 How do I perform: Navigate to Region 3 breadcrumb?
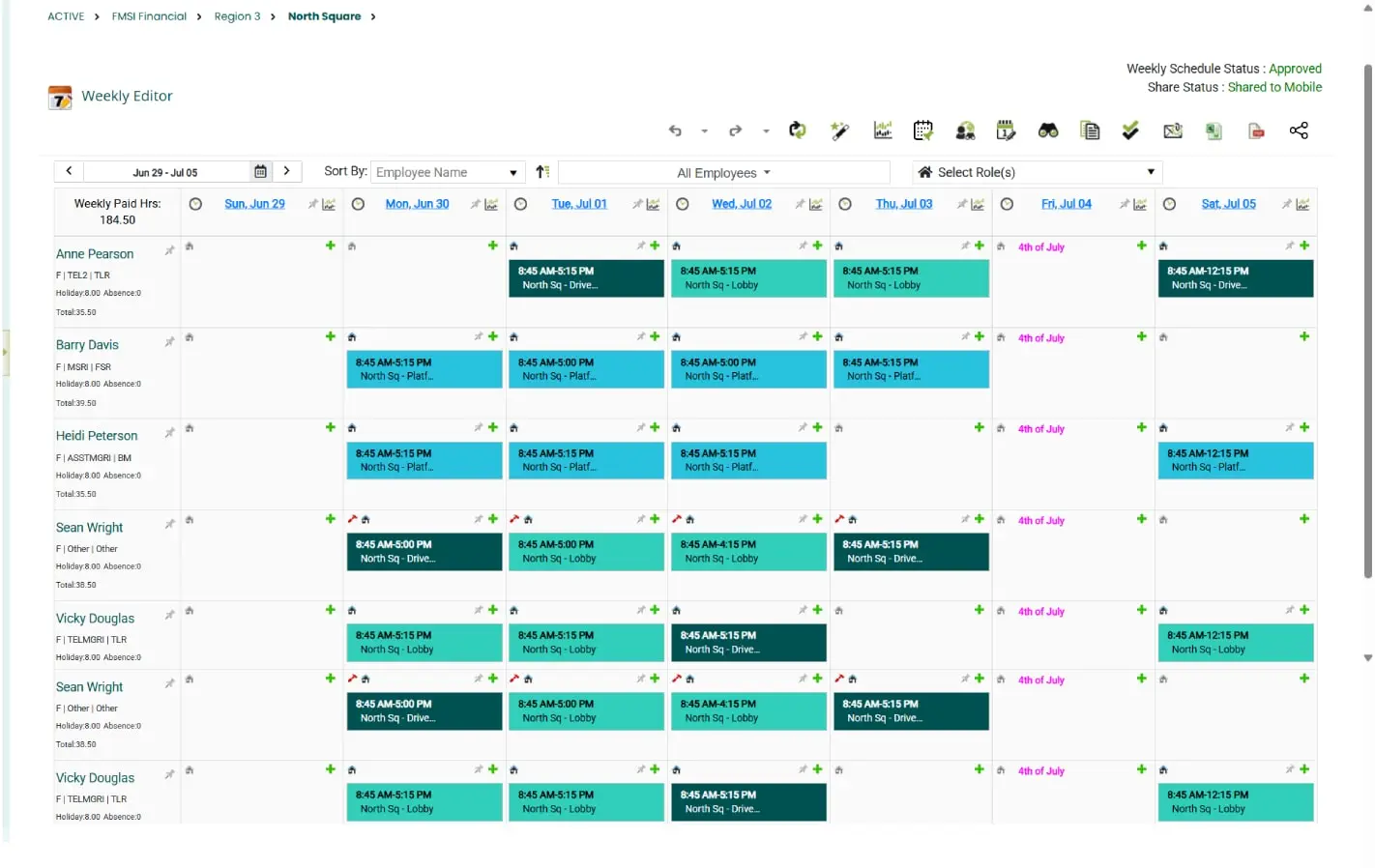click(237, 16)
